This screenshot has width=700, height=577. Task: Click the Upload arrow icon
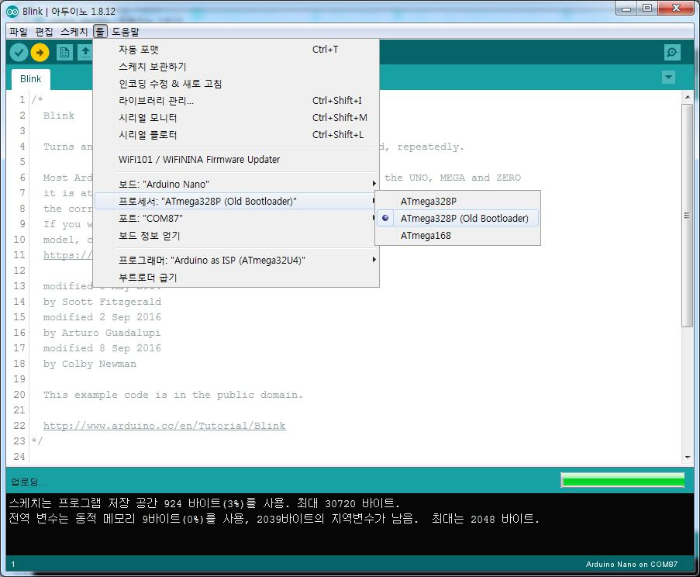(x=40, y=53)
